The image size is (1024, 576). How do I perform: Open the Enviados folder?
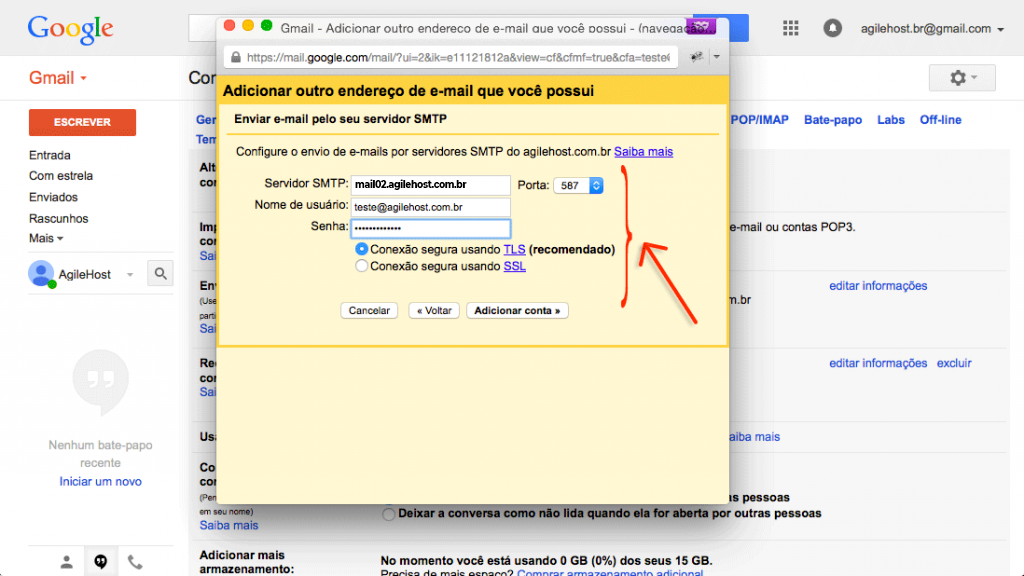coord(53,197)
